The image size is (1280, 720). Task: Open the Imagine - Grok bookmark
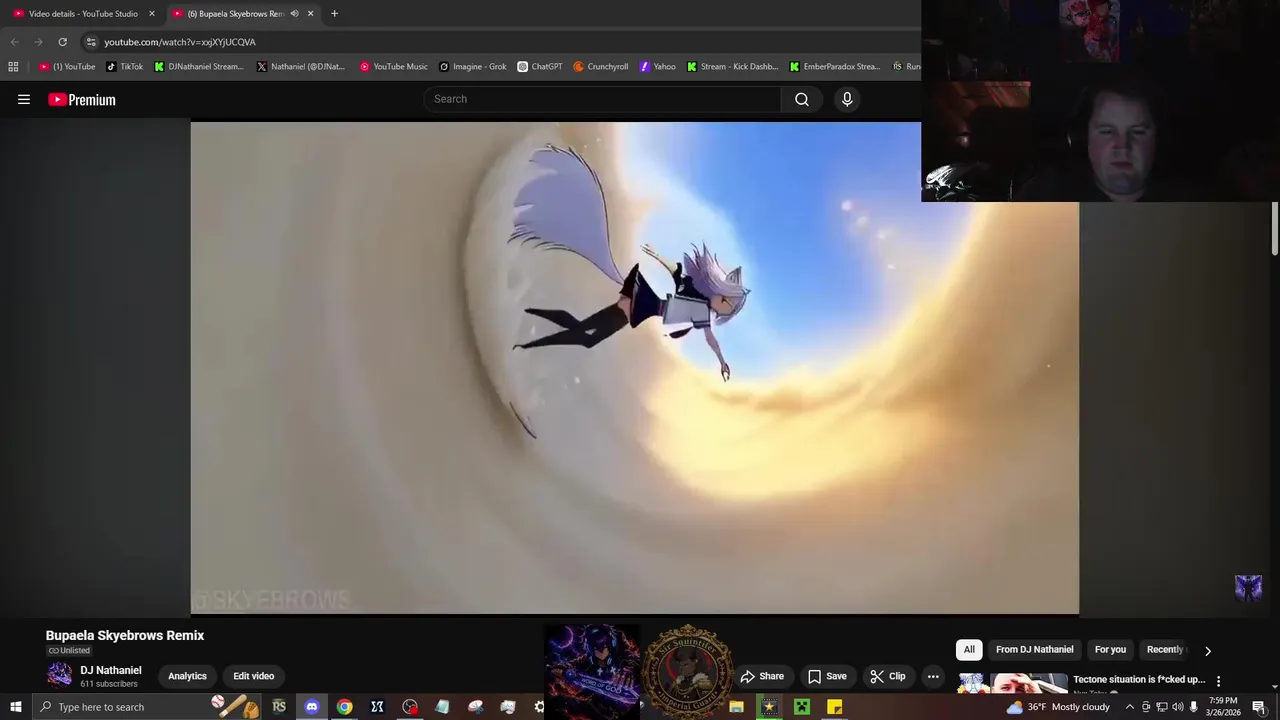[473, 67]
